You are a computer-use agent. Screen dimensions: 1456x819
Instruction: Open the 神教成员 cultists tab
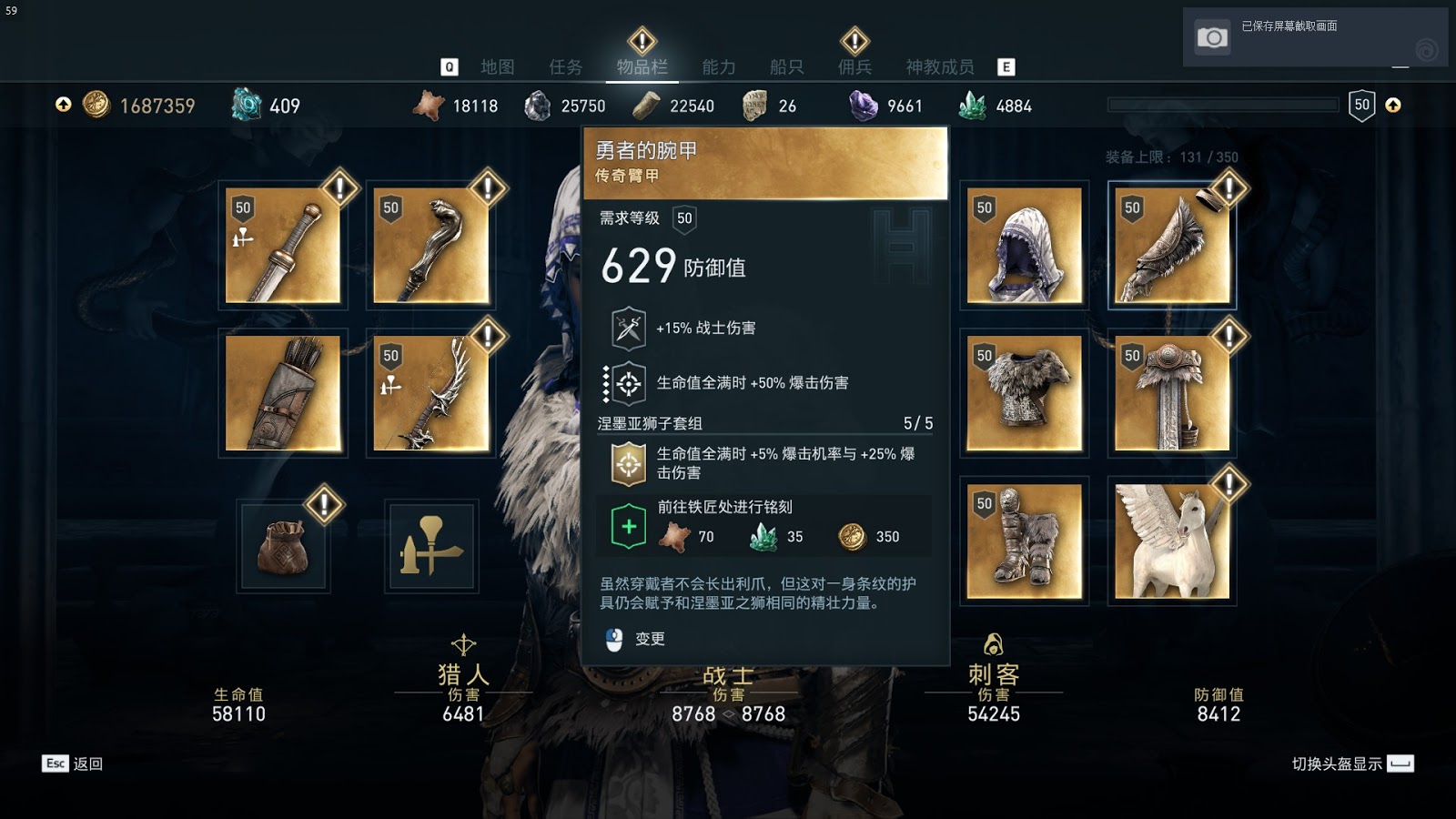point(939,67)
